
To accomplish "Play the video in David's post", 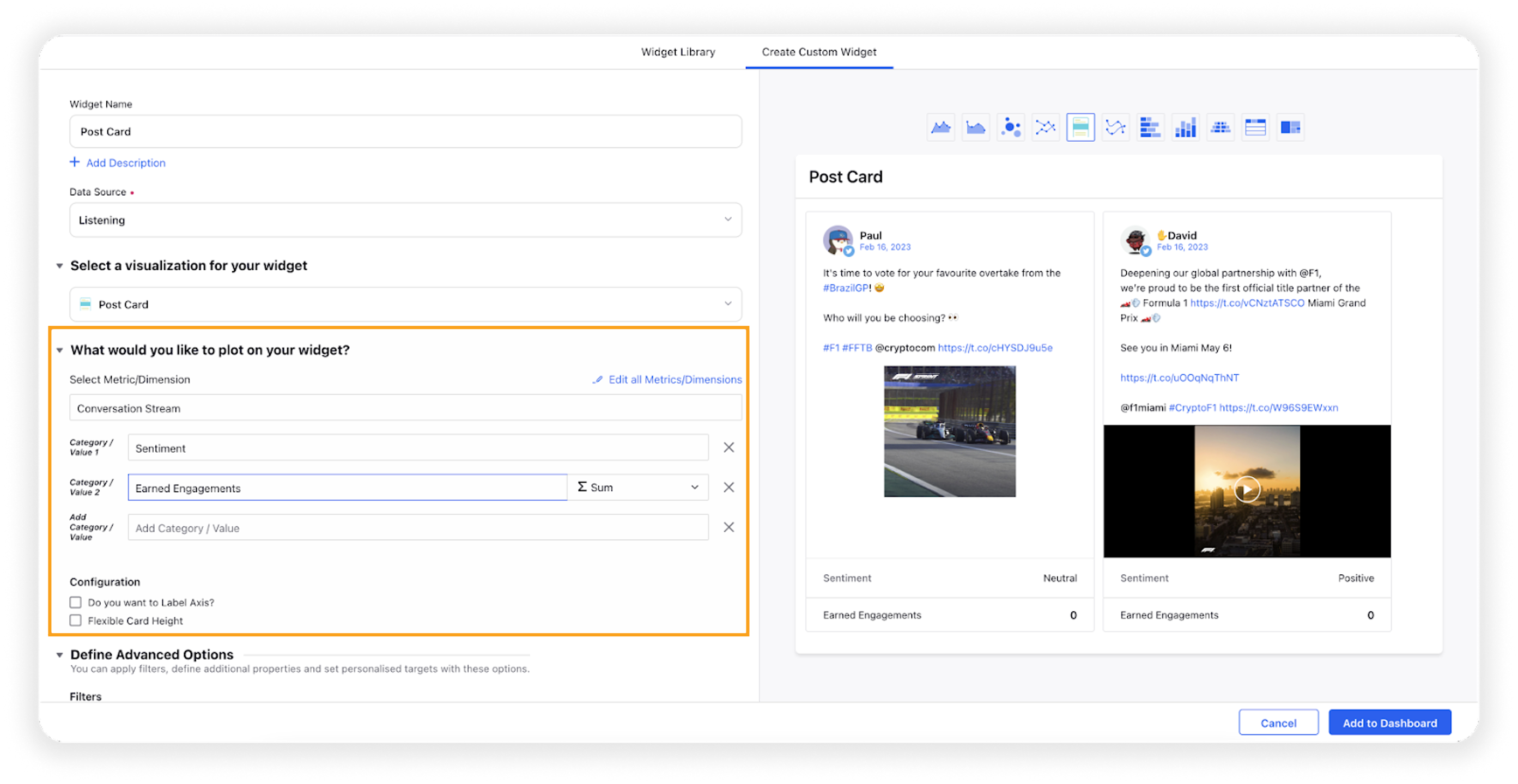I will 1247,490.
